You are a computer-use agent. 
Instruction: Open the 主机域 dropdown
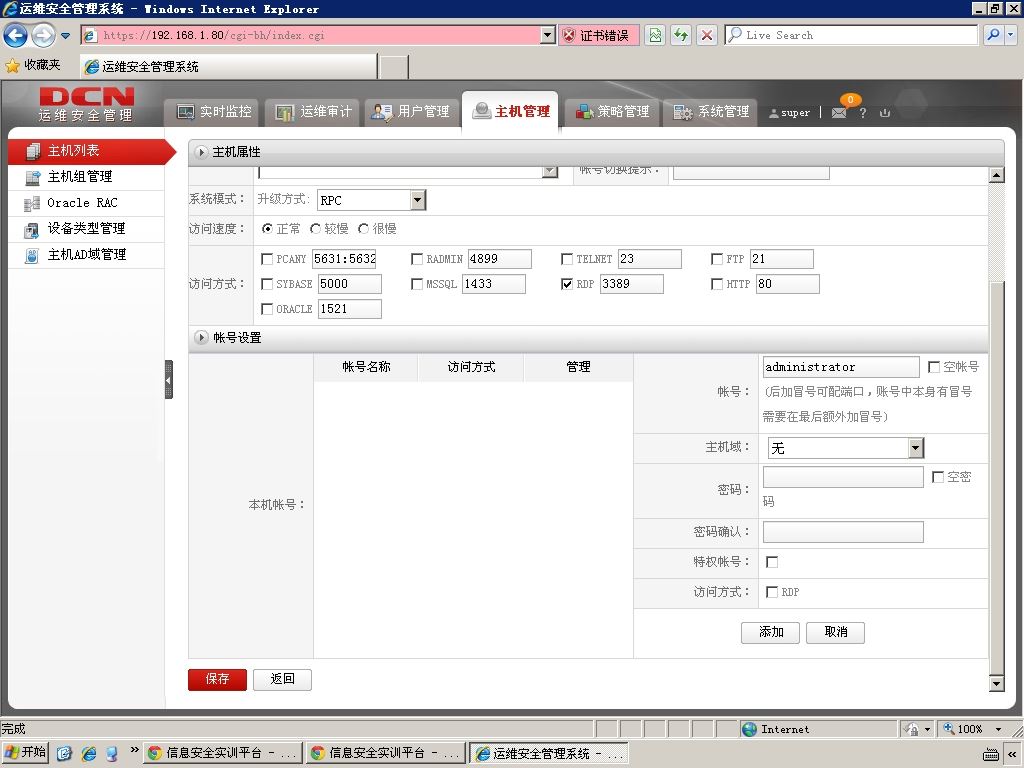tap(916, 448)
